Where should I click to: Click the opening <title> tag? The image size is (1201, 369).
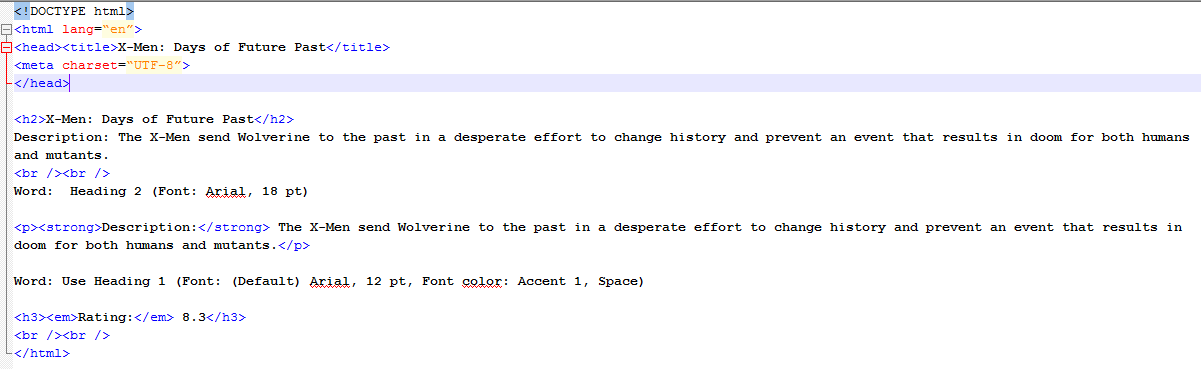pyautogui.click(x=90, y=47)
